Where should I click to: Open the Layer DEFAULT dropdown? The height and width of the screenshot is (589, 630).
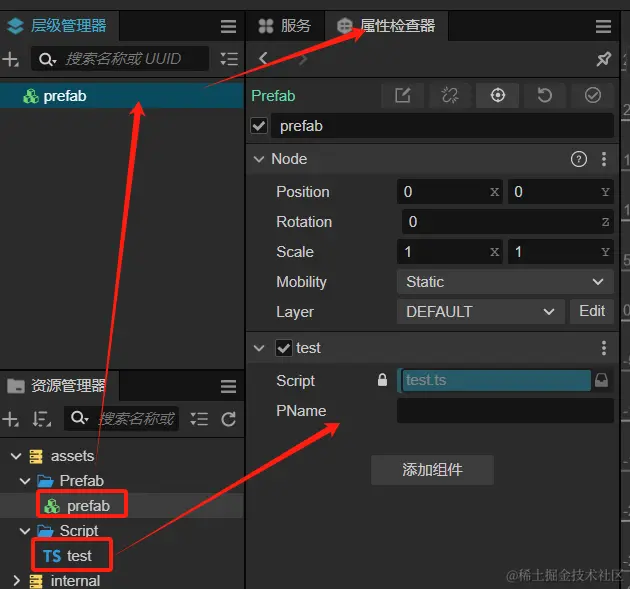point(481,312)
